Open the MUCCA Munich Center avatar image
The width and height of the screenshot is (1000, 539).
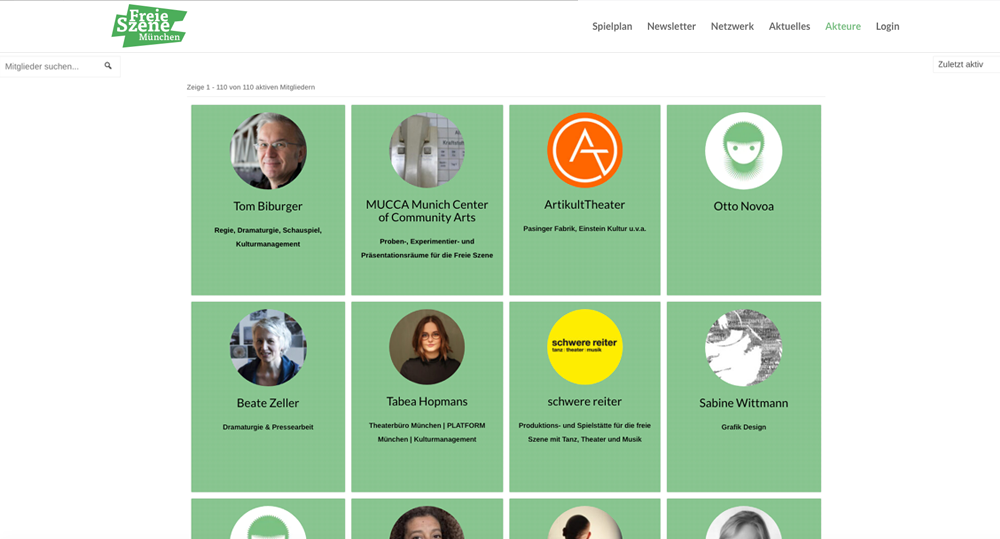pyautogui.click(x=427, y=151)
